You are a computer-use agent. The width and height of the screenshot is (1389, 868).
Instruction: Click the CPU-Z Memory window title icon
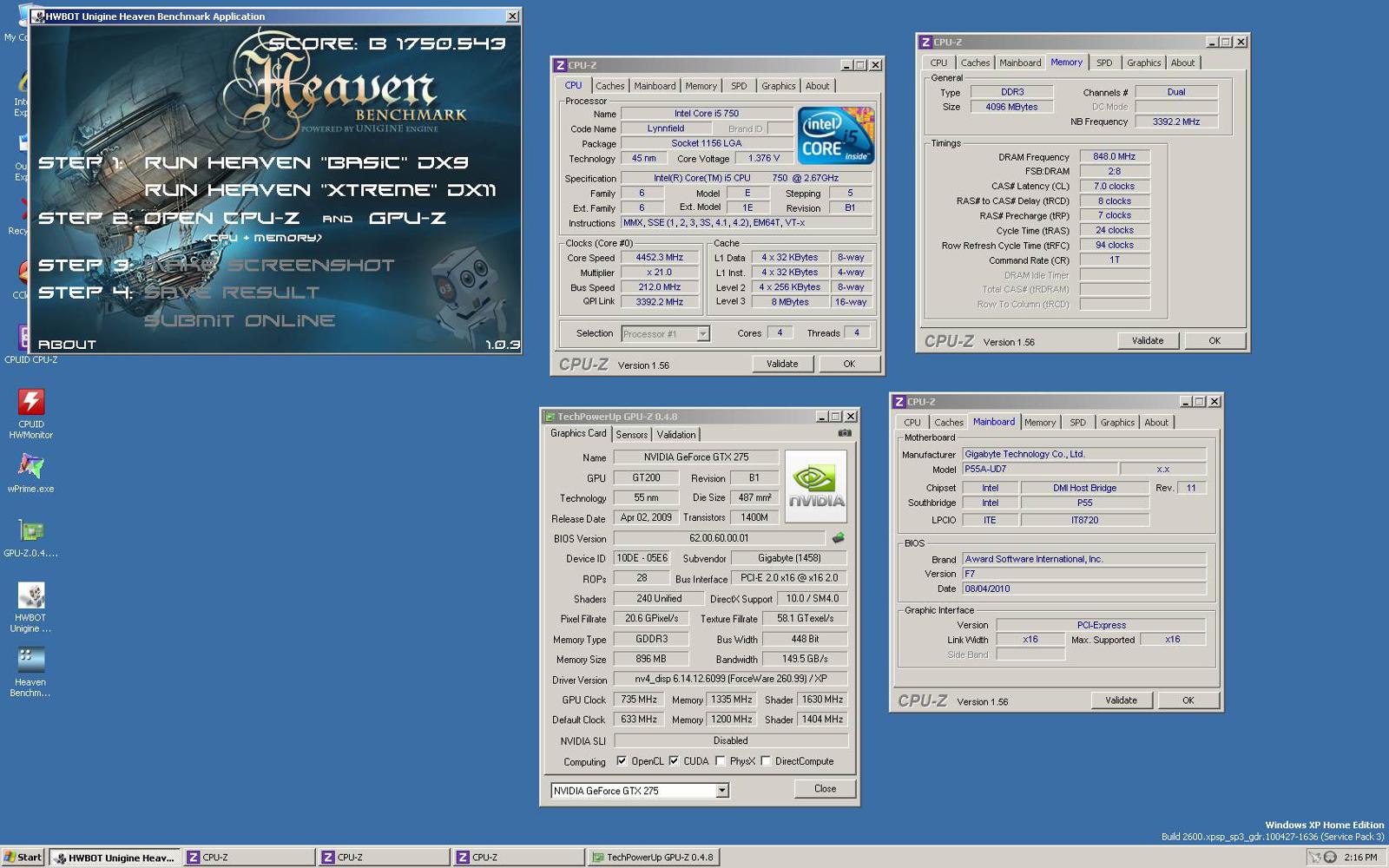click(925, 42)
